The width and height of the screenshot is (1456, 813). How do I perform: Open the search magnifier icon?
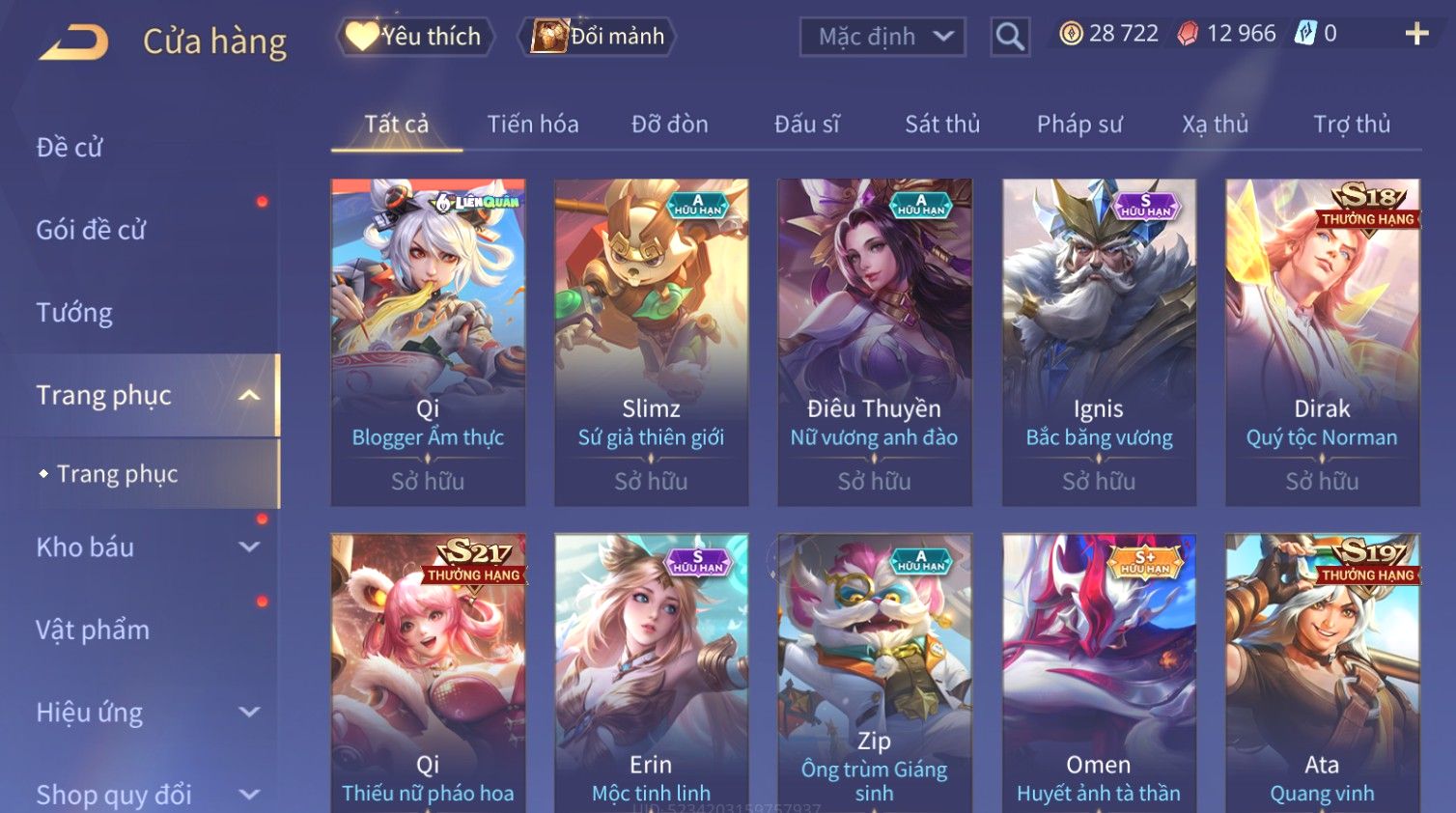[1010, 37]
